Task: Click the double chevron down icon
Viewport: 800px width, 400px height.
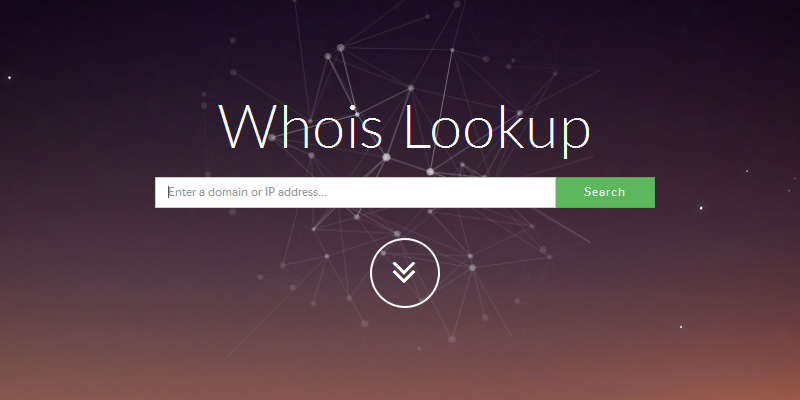Action: point(404,273)
